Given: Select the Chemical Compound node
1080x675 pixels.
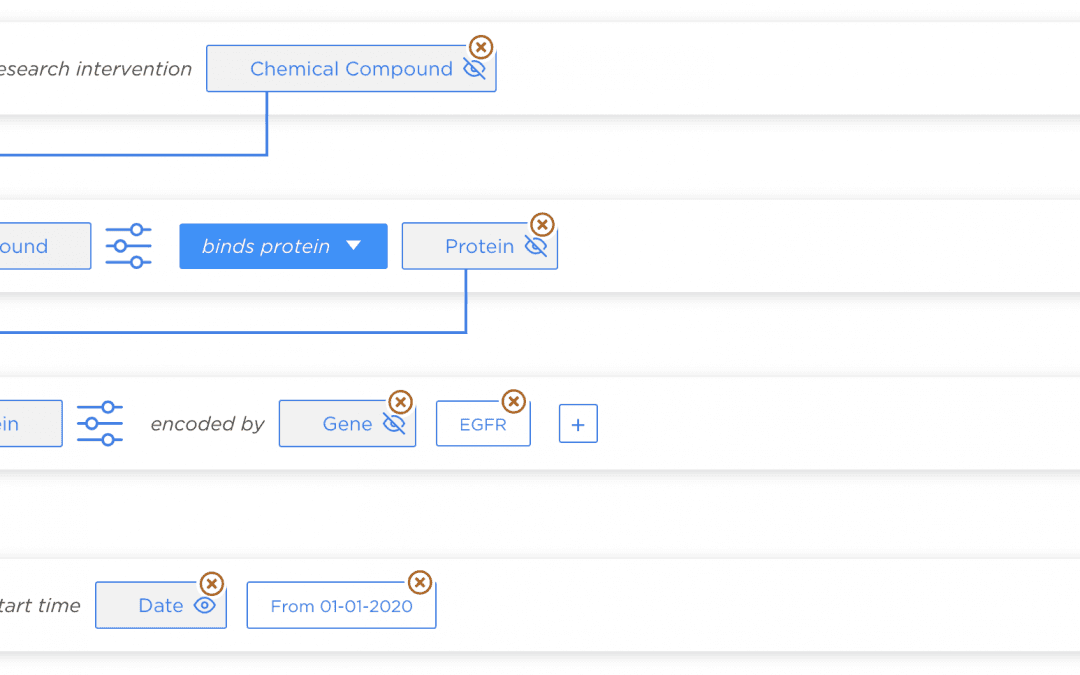Looking at the screenshot, I should 350,69.
